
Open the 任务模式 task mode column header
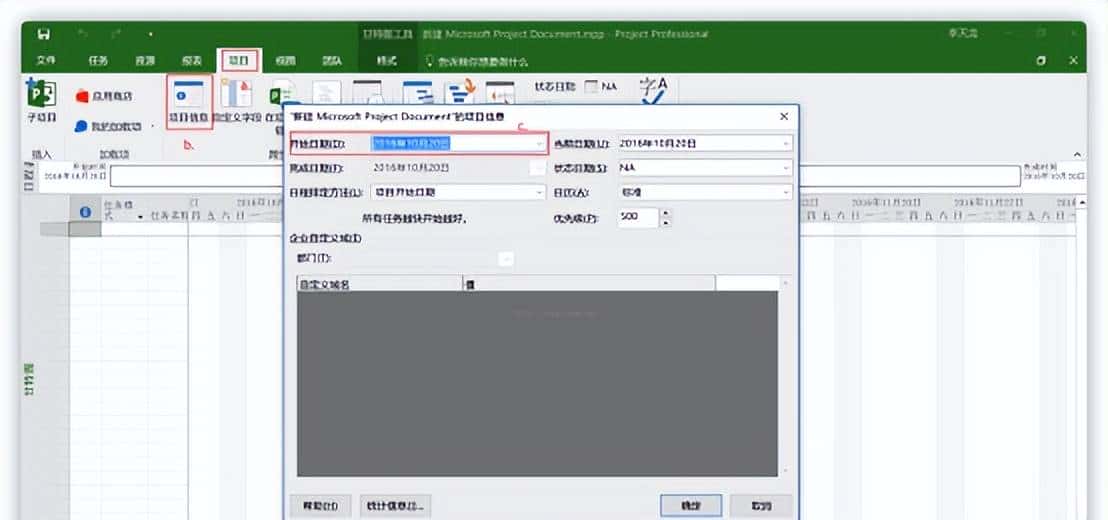tap(124, 211)
